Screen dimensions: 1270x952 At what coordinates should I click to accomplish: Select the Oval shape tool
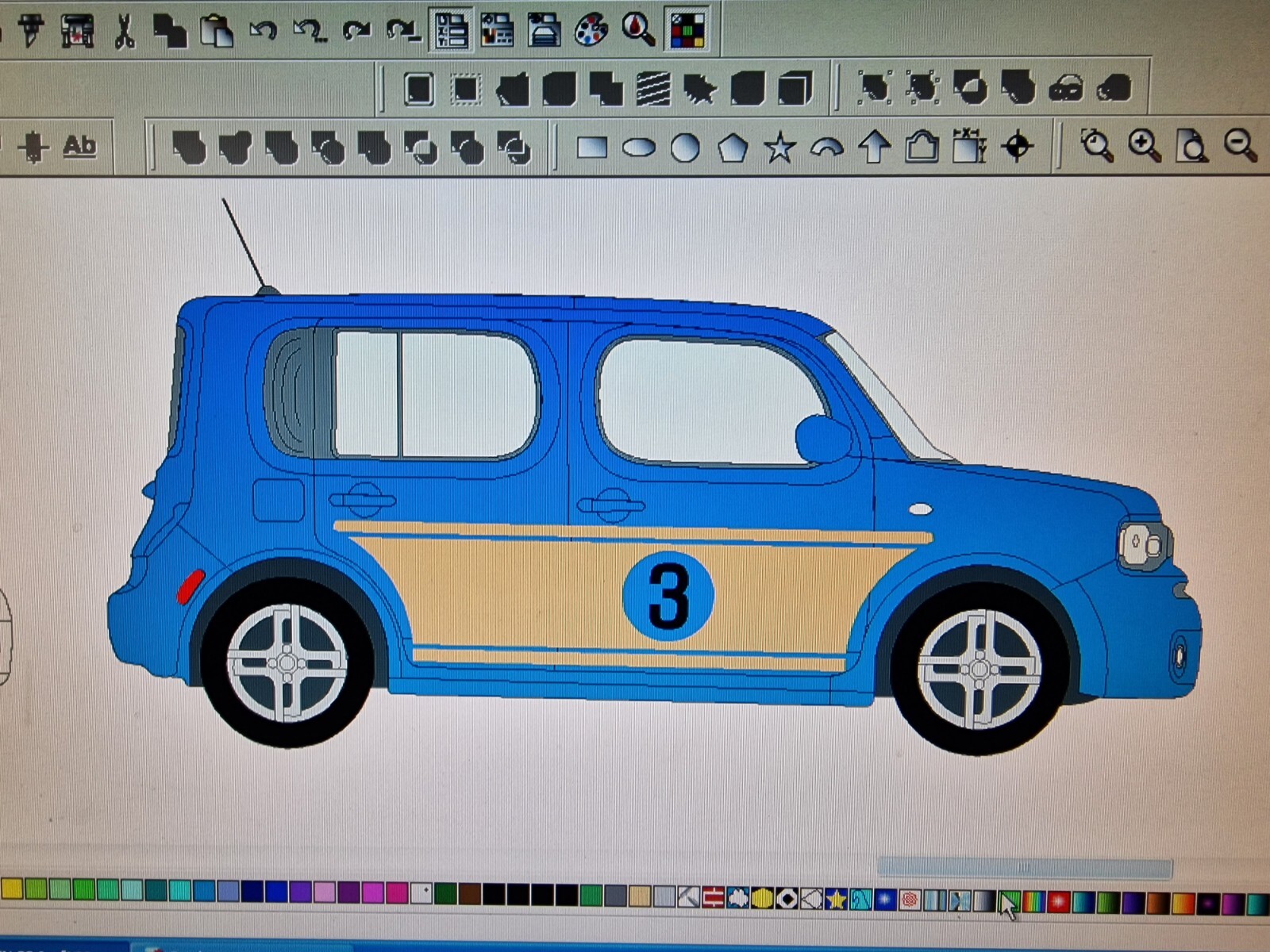638,147
